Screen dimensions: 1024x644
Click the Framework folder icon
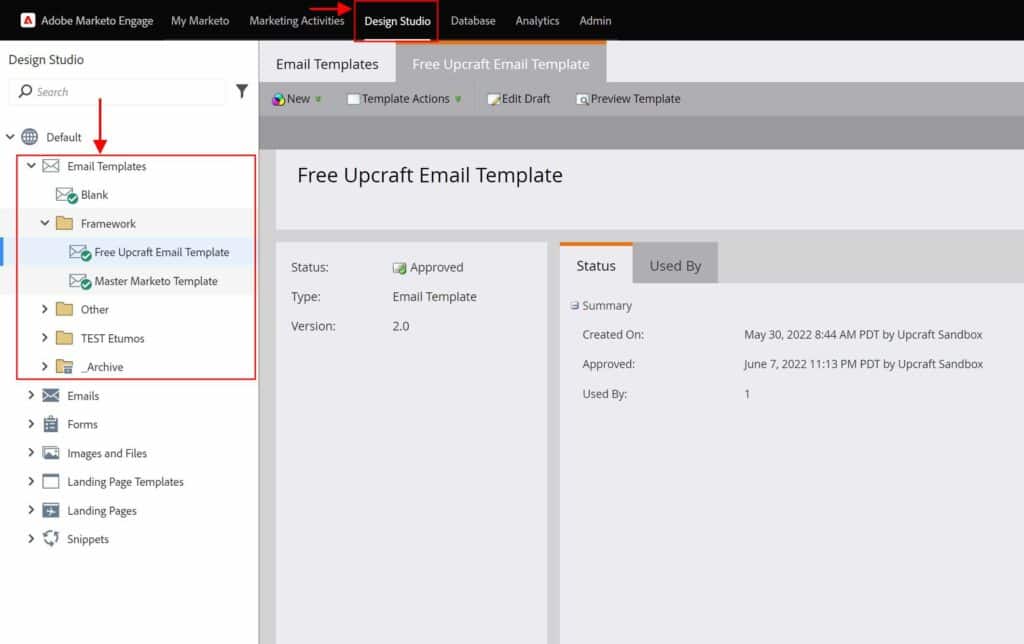(x=64, y=223)
